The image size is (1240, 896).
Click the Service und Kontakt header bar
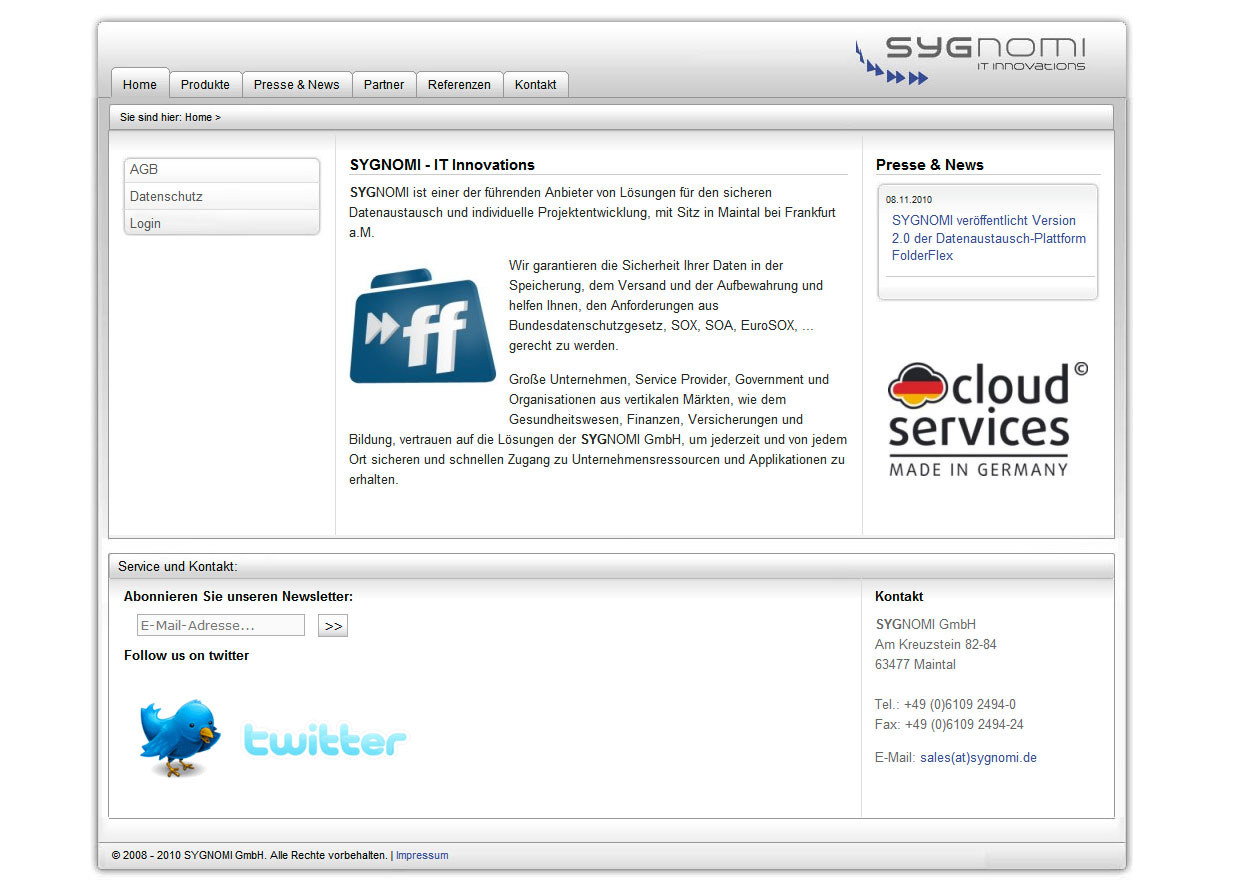[611, 566]
